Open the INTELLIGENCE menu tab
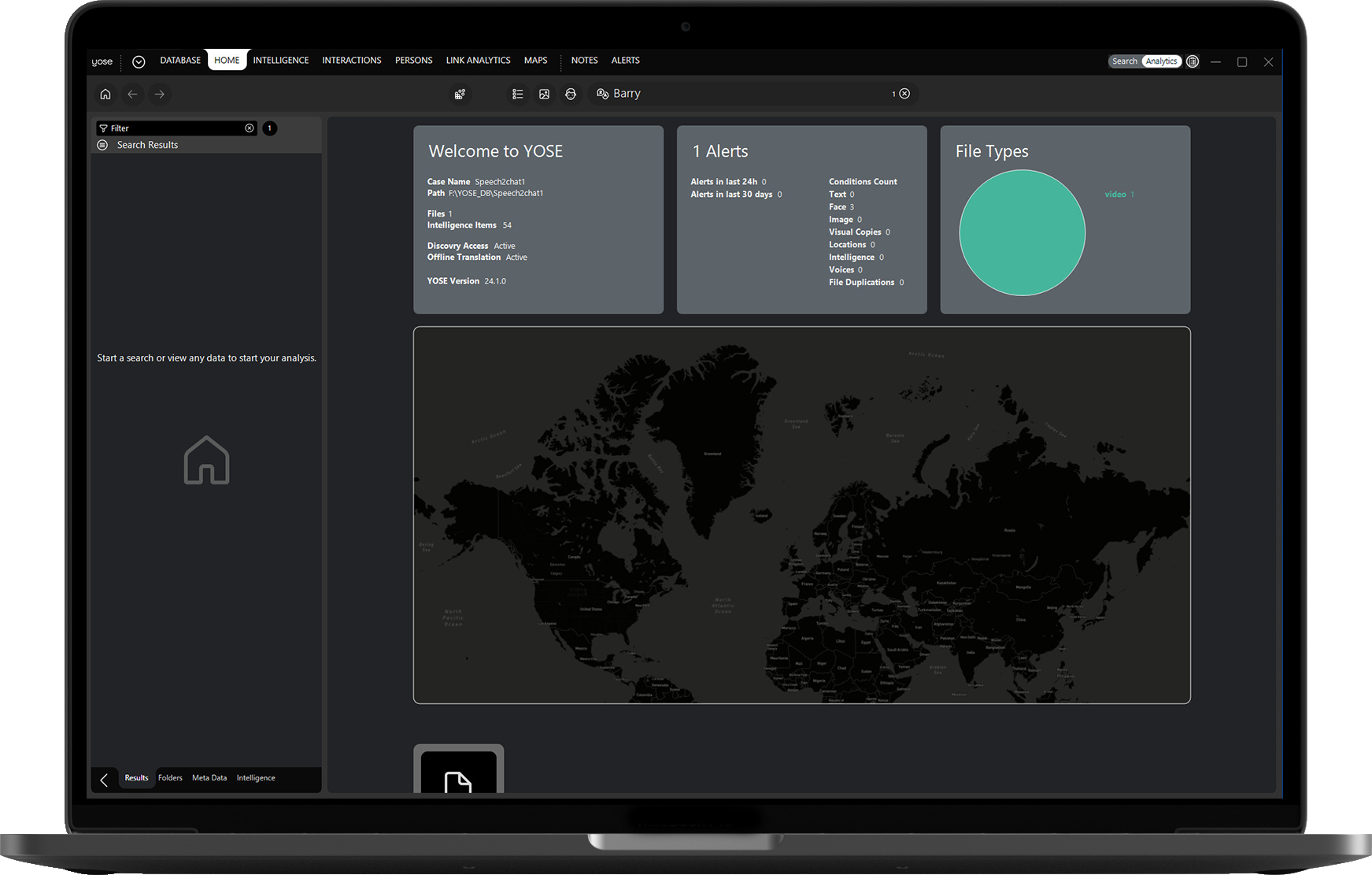Image resolution: width=1372 pixels, height=875 pixels. [281, 61]
